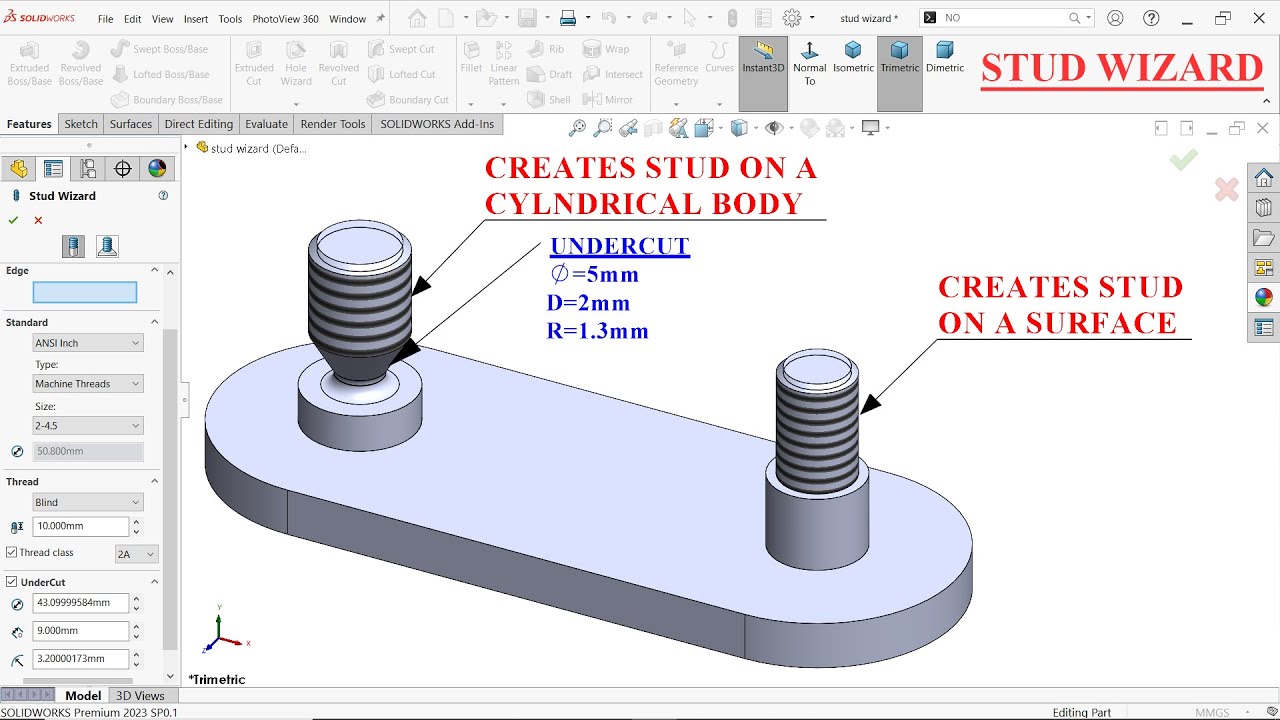The image size is (1280, 720).
Task: Open the PhotoView 360 menu
Action: tap(285, 19)
